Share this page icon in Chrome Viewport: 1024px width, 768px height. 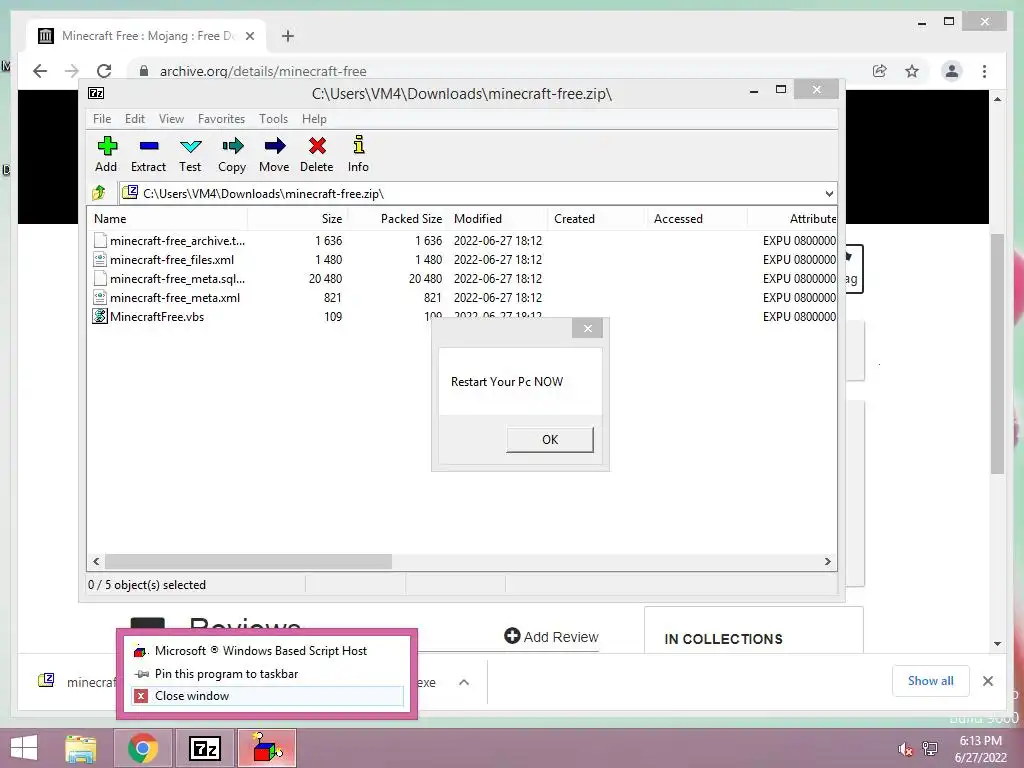coord(880,71)
